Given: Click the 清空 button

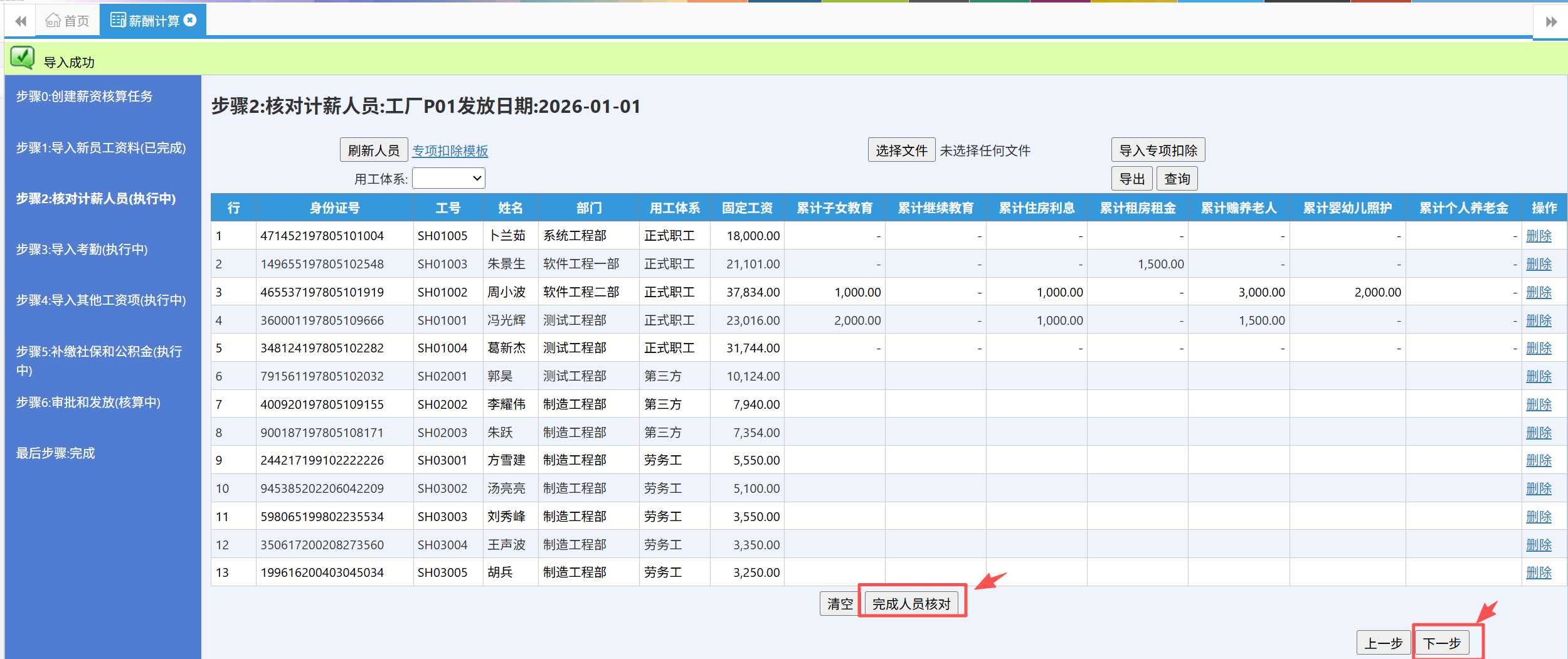Looking at the screenshot, I should click(839, 604).
